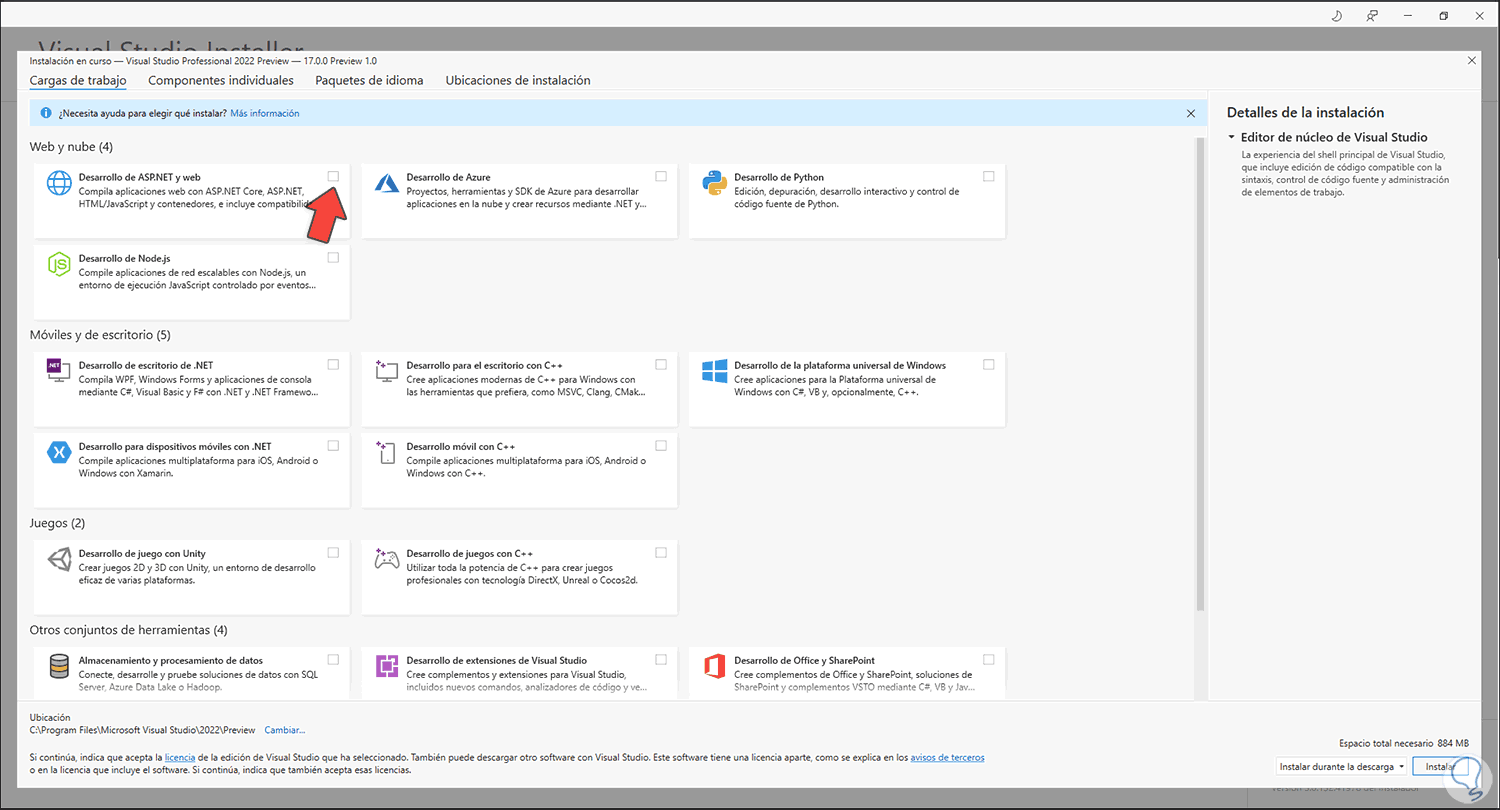Click the Azure workload logo icon
Image resolution: width=1500 pixels, height=810 pixels.
387,184
